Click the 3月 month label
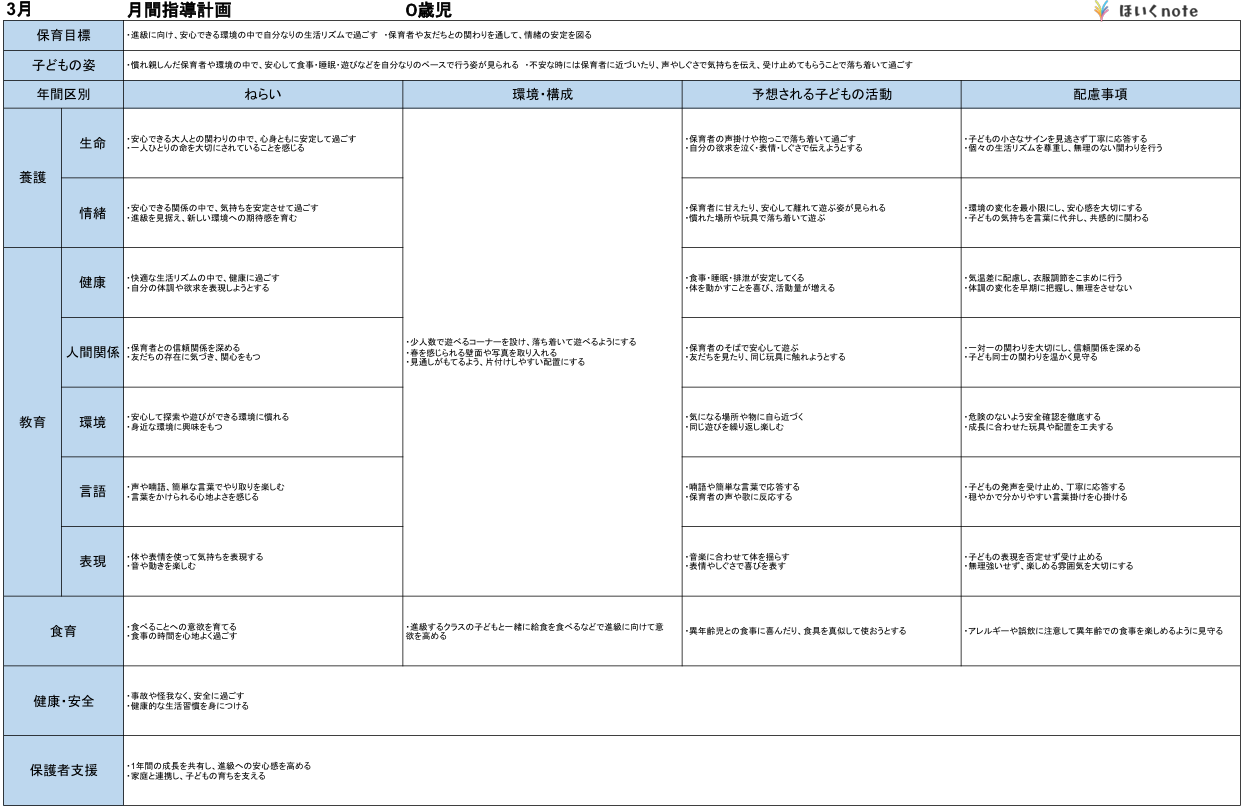Screen dimensions: 1245x808 [18, 11]
